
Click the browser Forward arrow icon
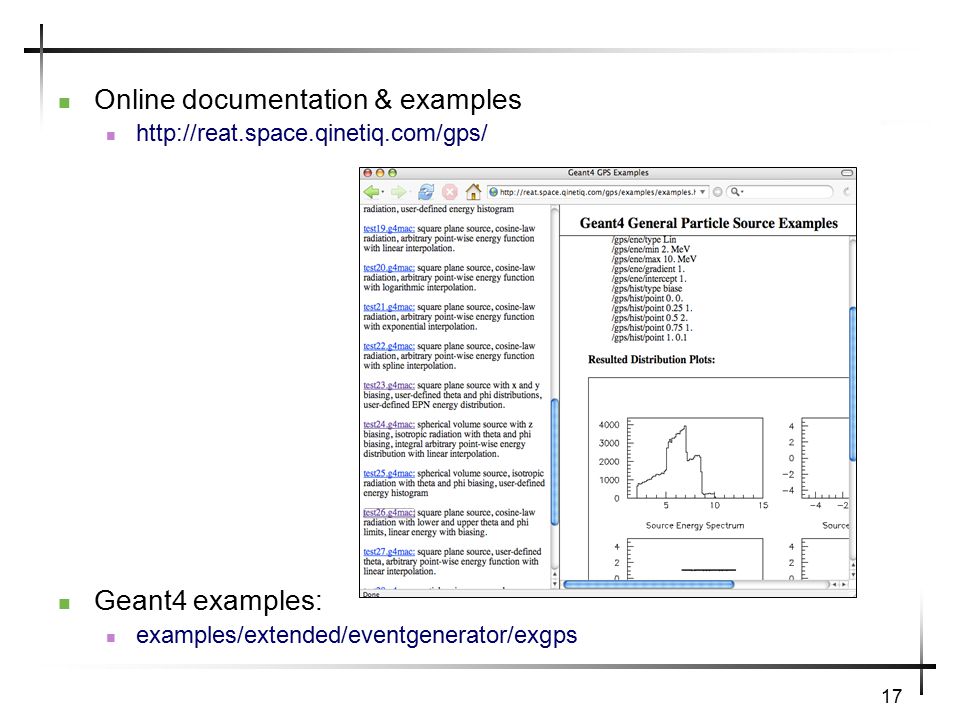(398, 192)
